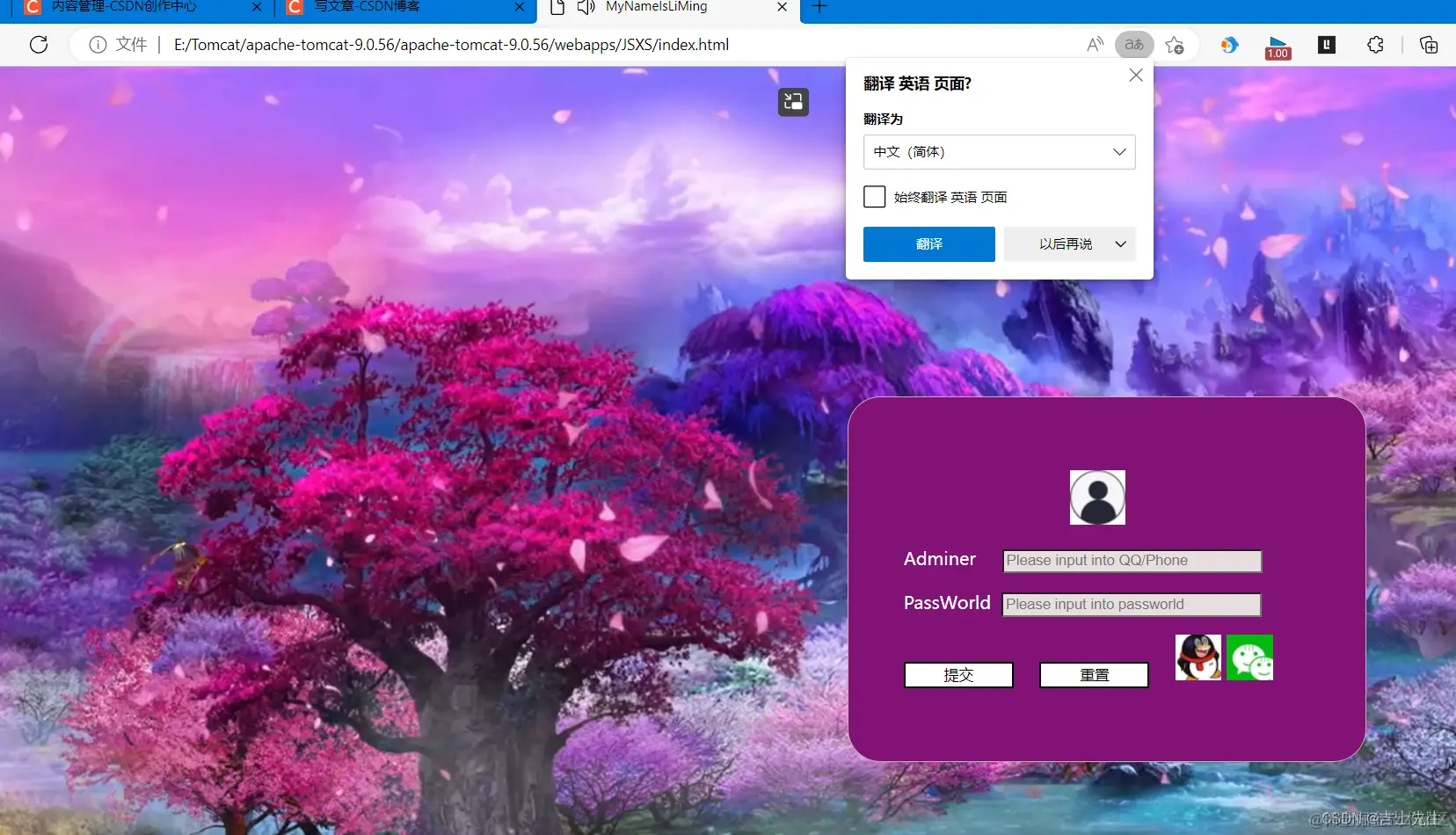Screen dimensions: 1456x835
Task: Click the QQ/Phone input field
Action: pyautogui.click(x=1131, y=561)
